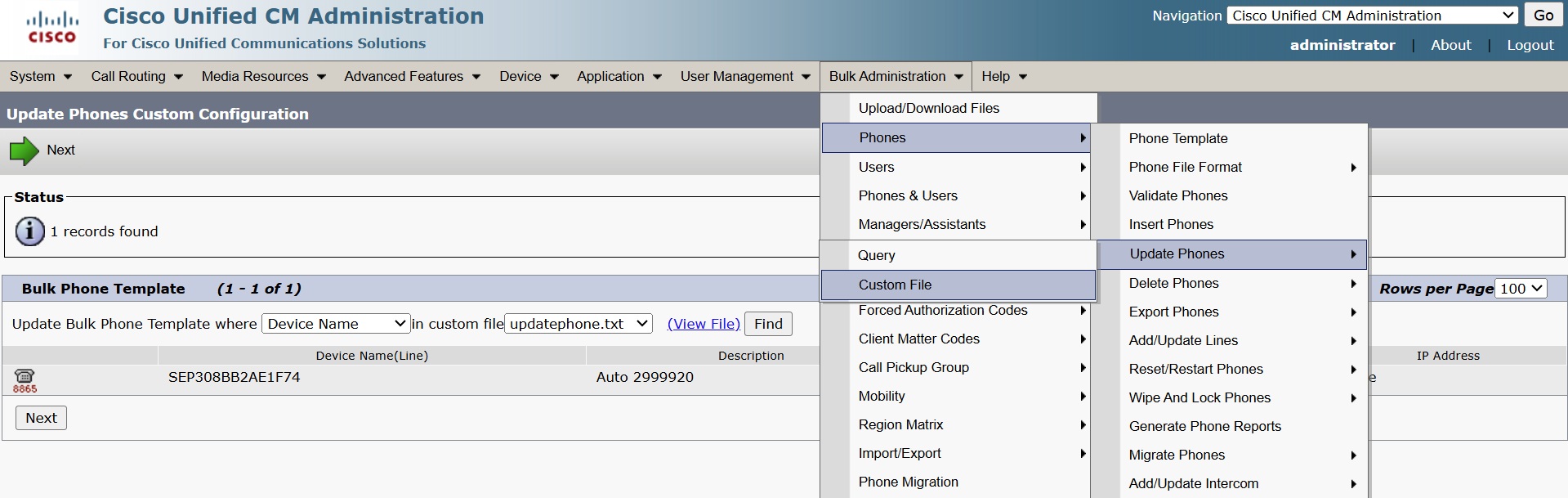Image resolution: width=1568 pixels, height=498 pixels.
Task: Open the Navigation dropdown
Action: [x=1372, y=16]
